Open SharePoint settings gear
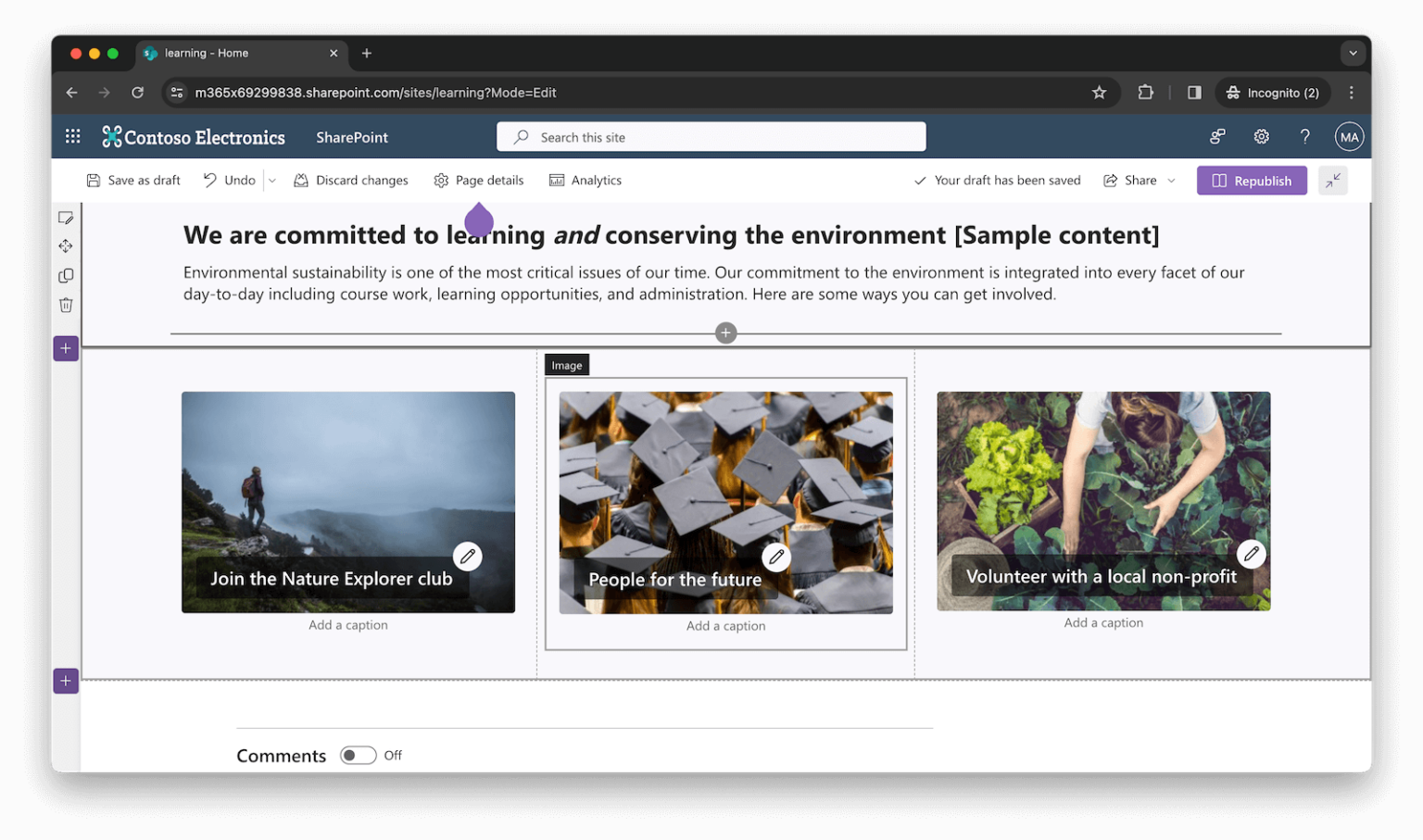 click(1261, 137)
